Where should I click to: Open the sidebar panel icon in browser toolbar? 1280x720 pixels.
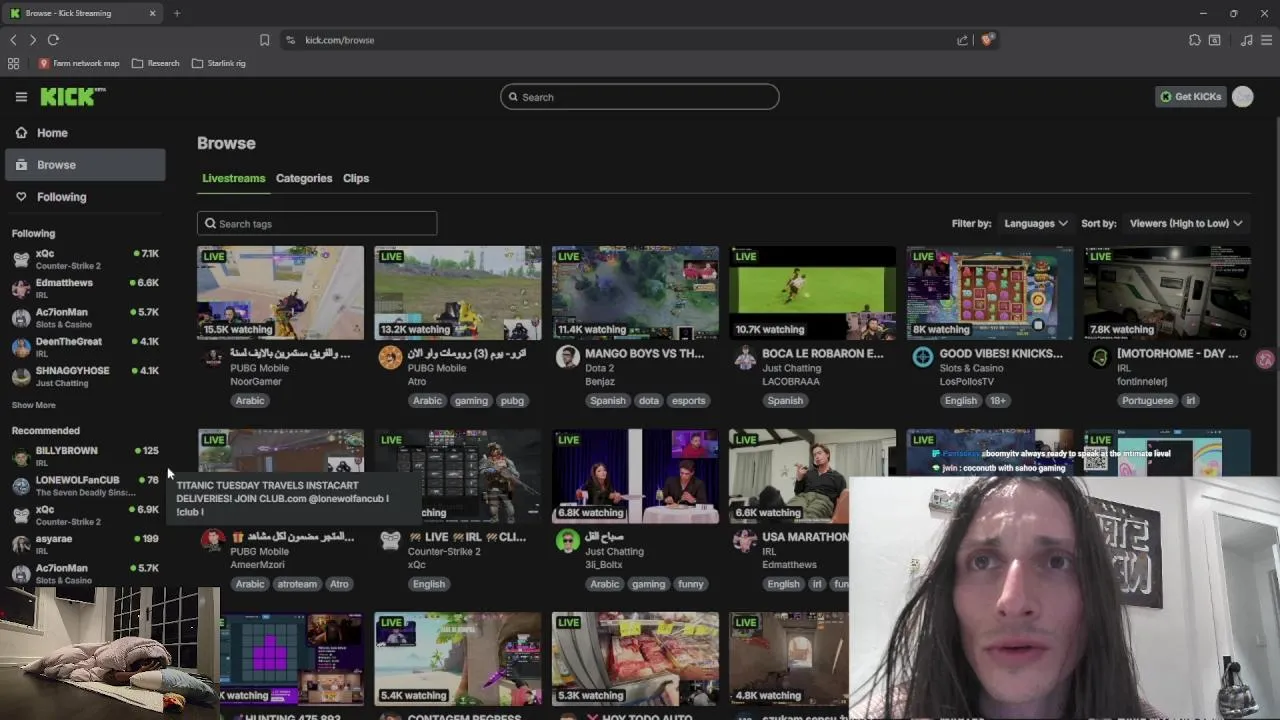tap(1214, 40)
